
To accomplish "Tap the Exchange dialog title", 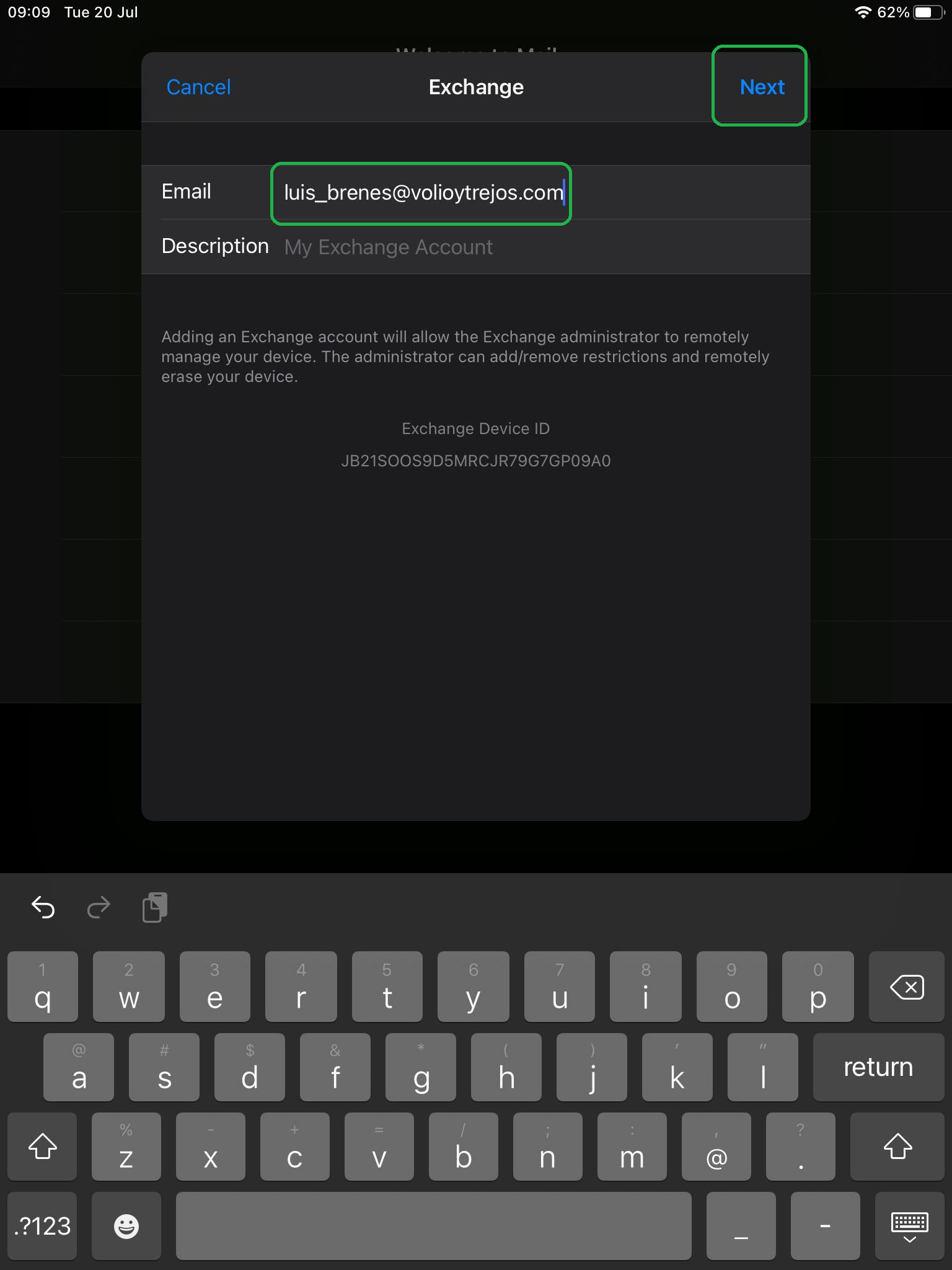I will (476, 87).
